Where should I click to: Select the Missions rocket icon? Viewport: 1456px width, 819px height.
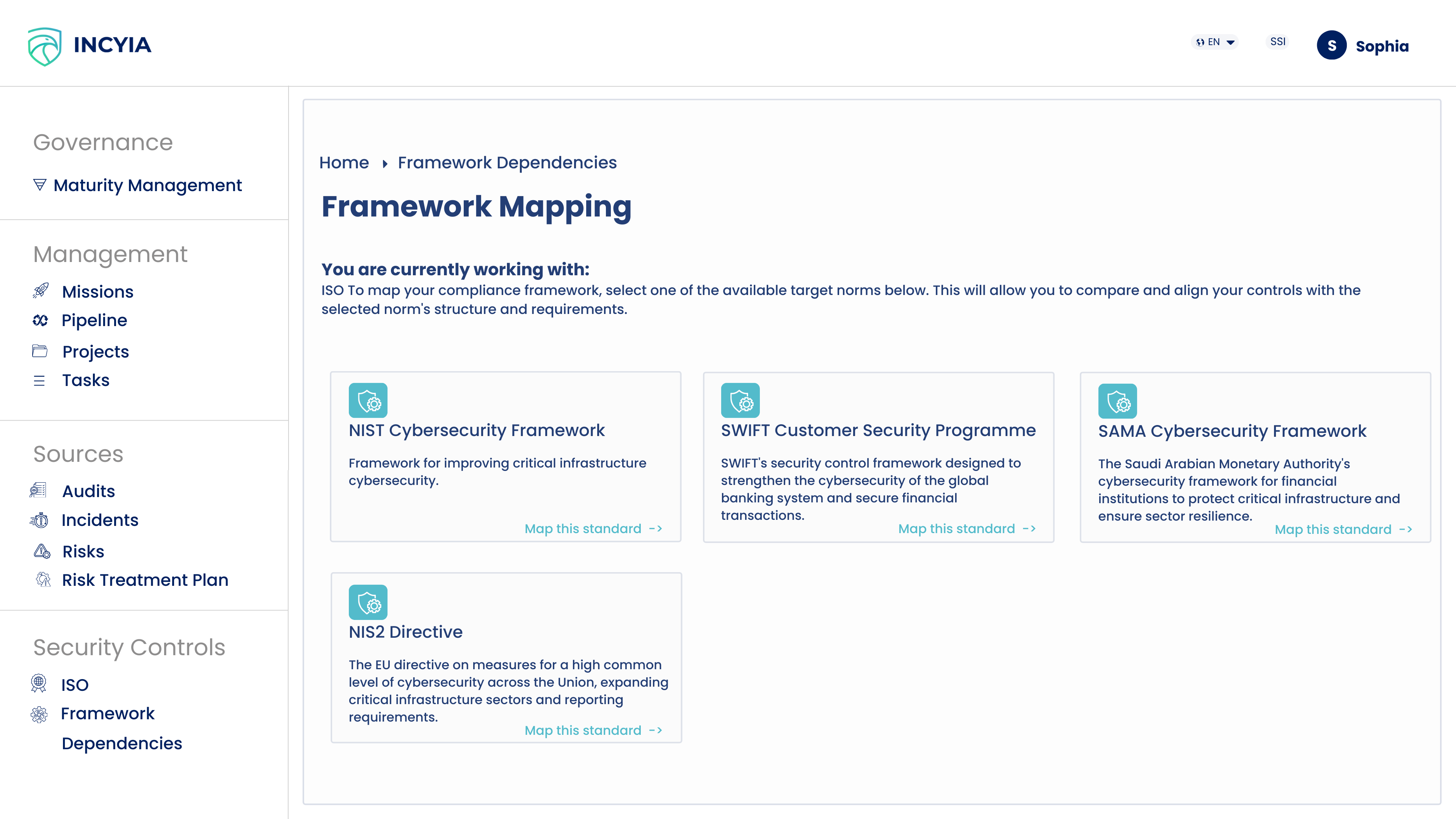[40, 291]
